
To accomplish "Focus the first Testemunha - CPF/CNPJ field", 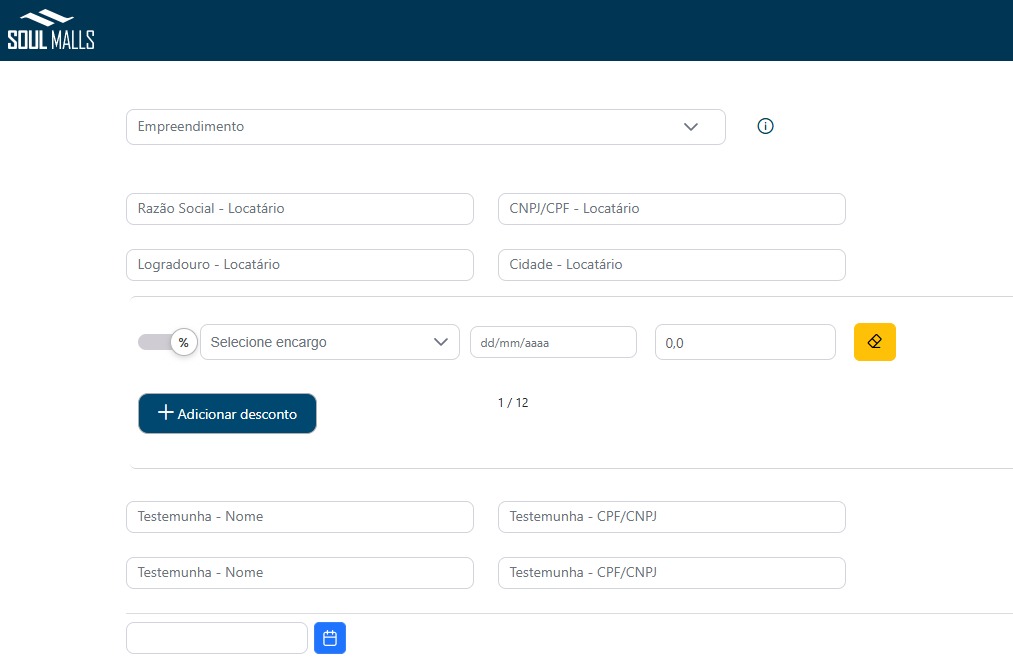I will click(672, 517).
